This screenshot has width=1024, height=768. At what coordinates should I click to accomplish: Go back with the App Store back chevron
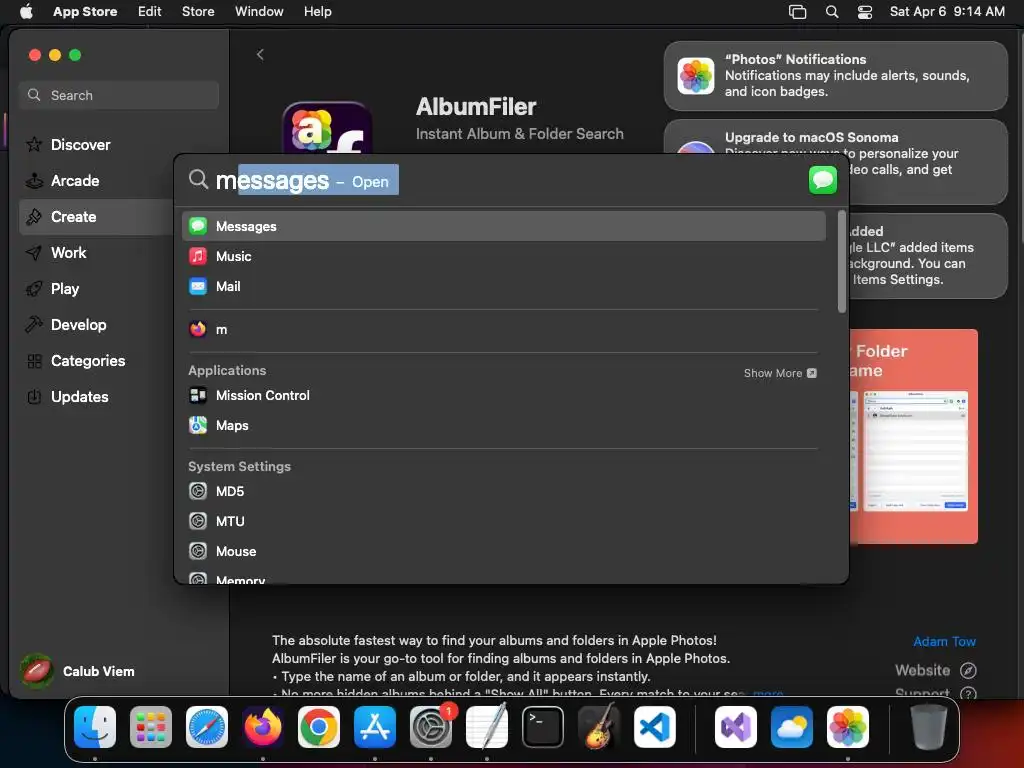click(260, 55)
